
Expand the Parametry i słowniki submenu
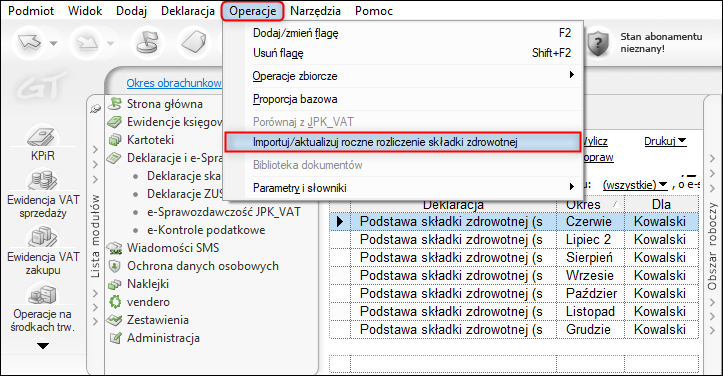[x=403, y=188]
